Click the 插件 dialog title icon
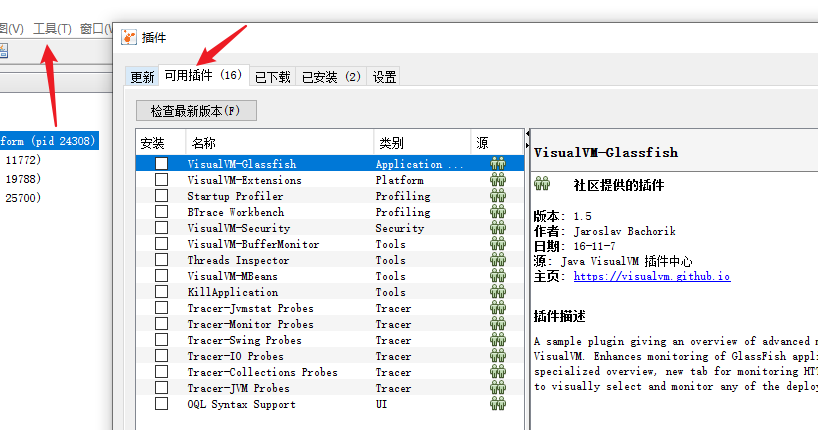The image size is (818, 430). coord(129,37)
